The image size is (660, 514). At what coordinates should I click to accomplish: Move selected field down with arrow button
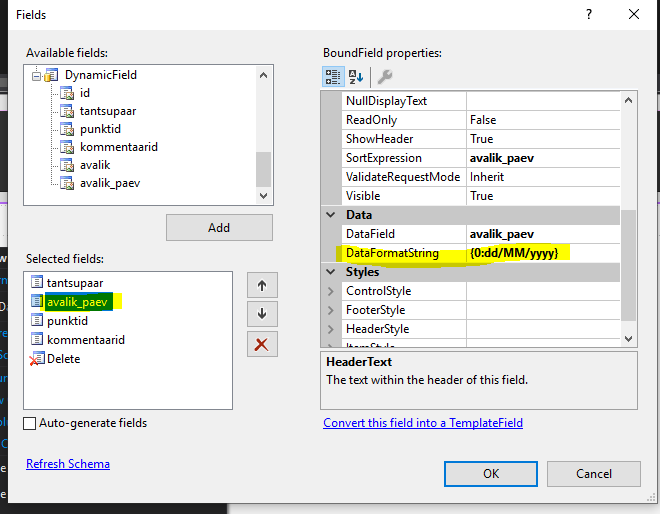[261, 314]
